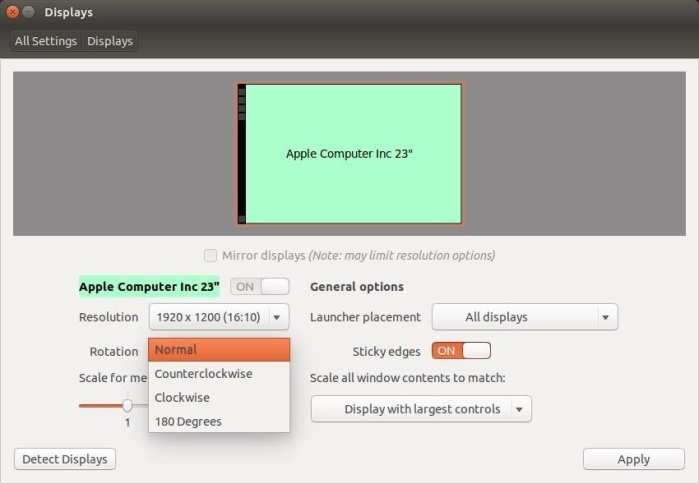The image size is (699, 484).
Task: Click the Apply button
Action: tap(633, 459)
